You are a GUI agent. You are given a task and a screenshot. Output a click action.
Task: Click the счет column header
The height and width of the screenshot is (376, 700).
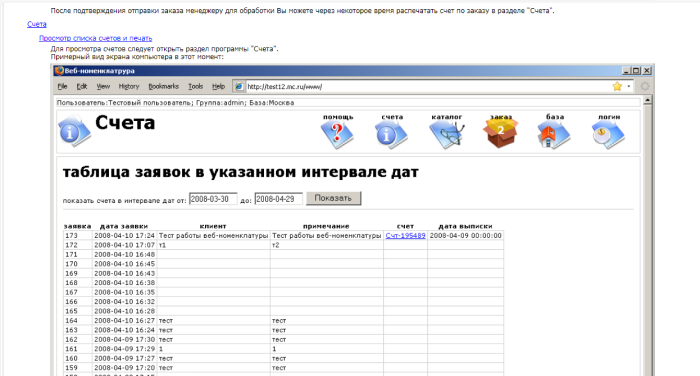pos(405,226)
